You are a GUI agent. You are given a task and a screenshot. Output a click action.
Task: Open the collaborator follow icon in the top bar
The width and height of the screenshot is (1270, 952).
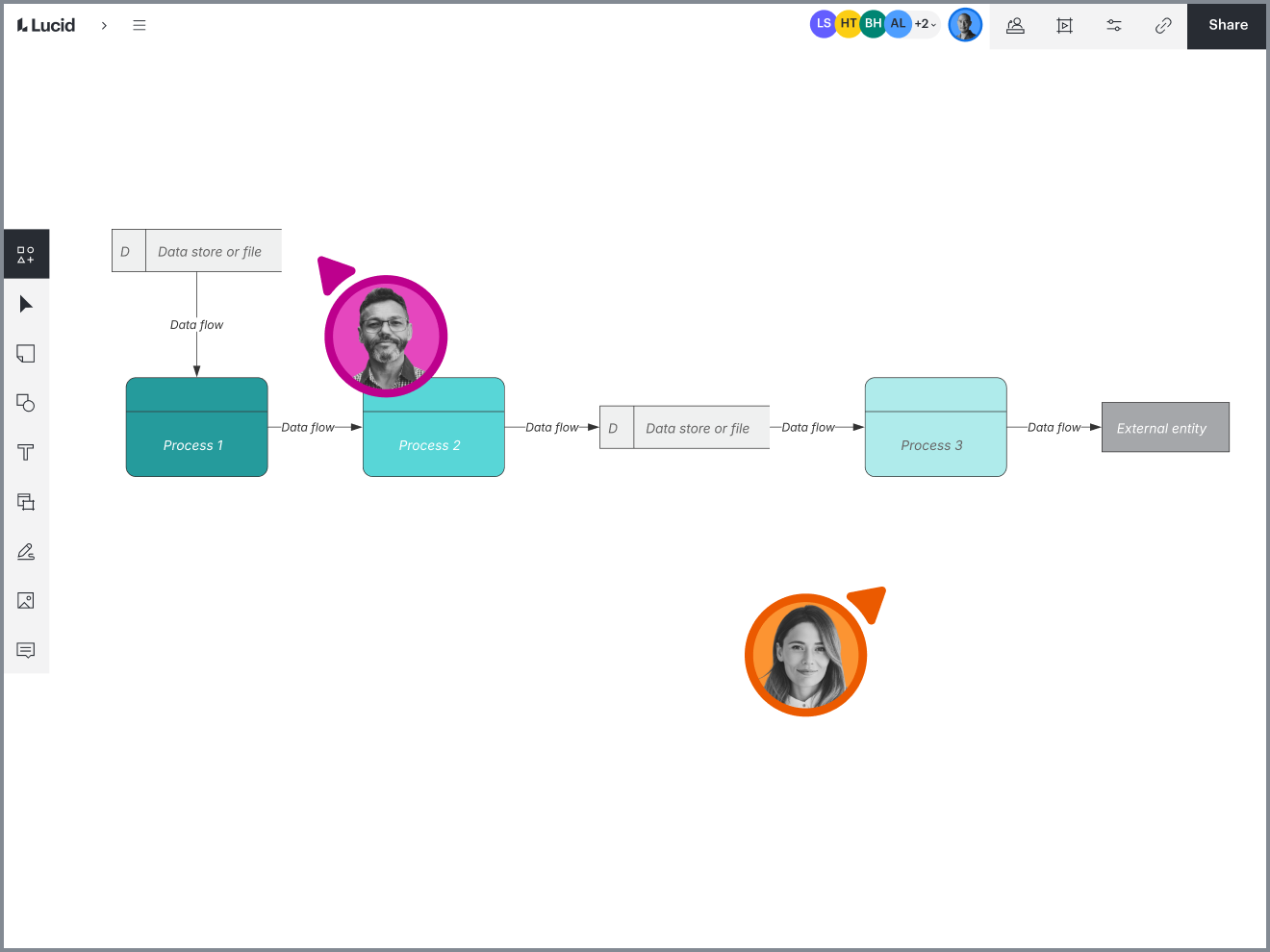pyautogui.click(x=1015, y=26)
